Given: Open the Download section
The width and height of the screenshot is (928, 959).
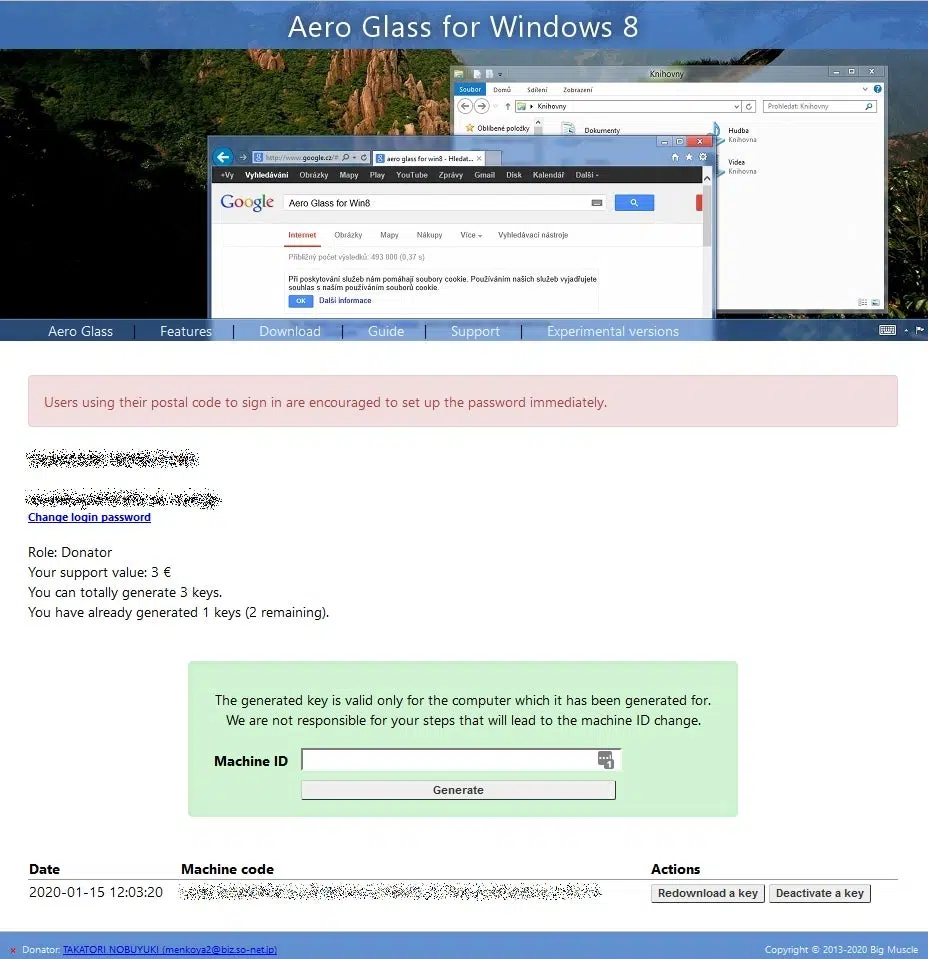Looking at the screenshot, I should (x=289, y=331).
